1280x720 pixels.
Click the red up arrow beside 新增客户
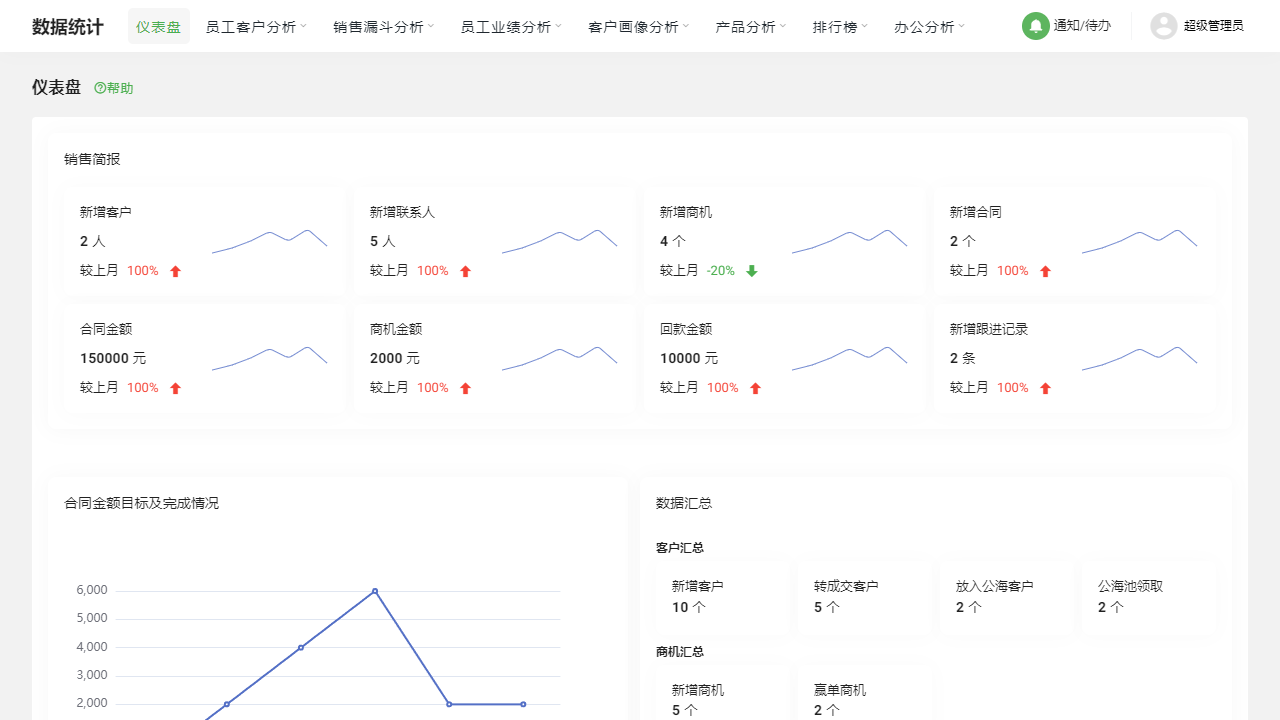[176, 270]
